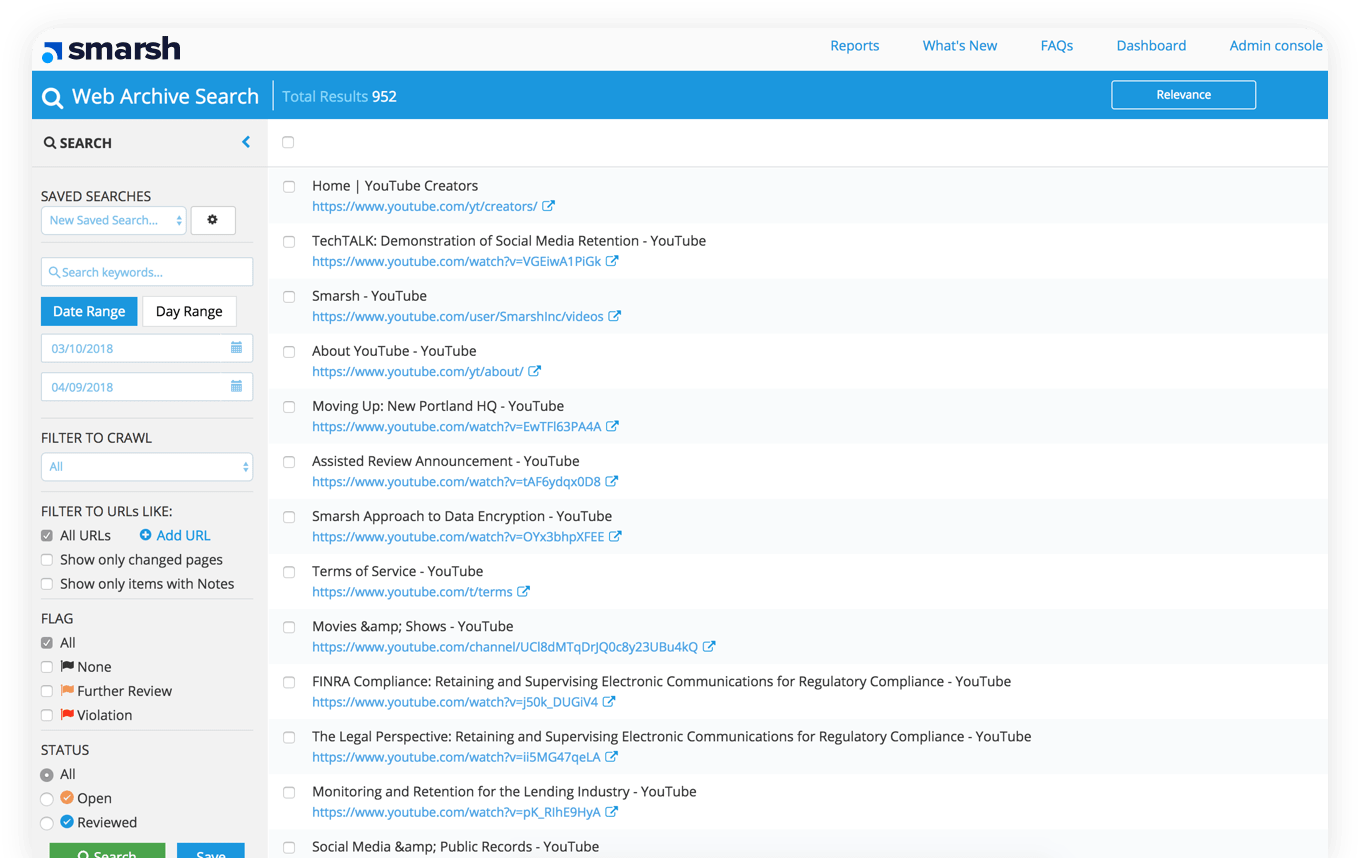Open external link icon for SmarshInc videos URL
This screenshot has width=1360, height=858.
615,316
